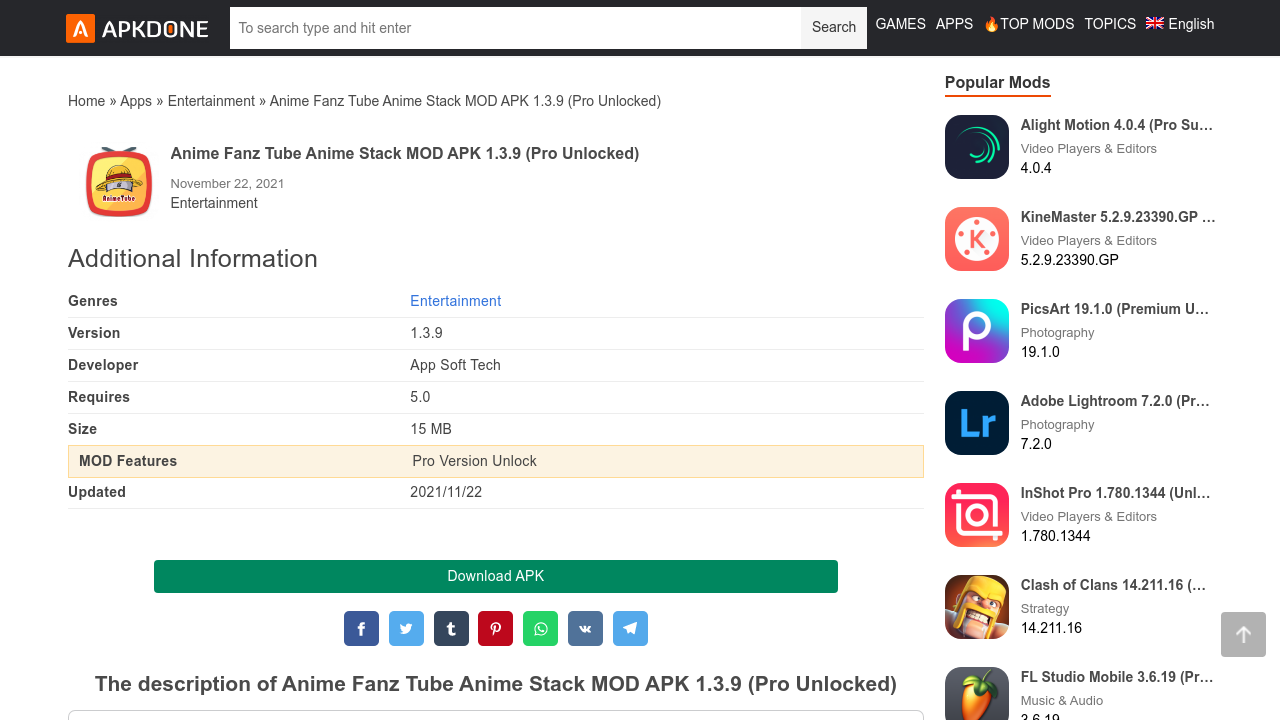
Task: Open the Entertainment genre link
Action: (x=455, y=301)
